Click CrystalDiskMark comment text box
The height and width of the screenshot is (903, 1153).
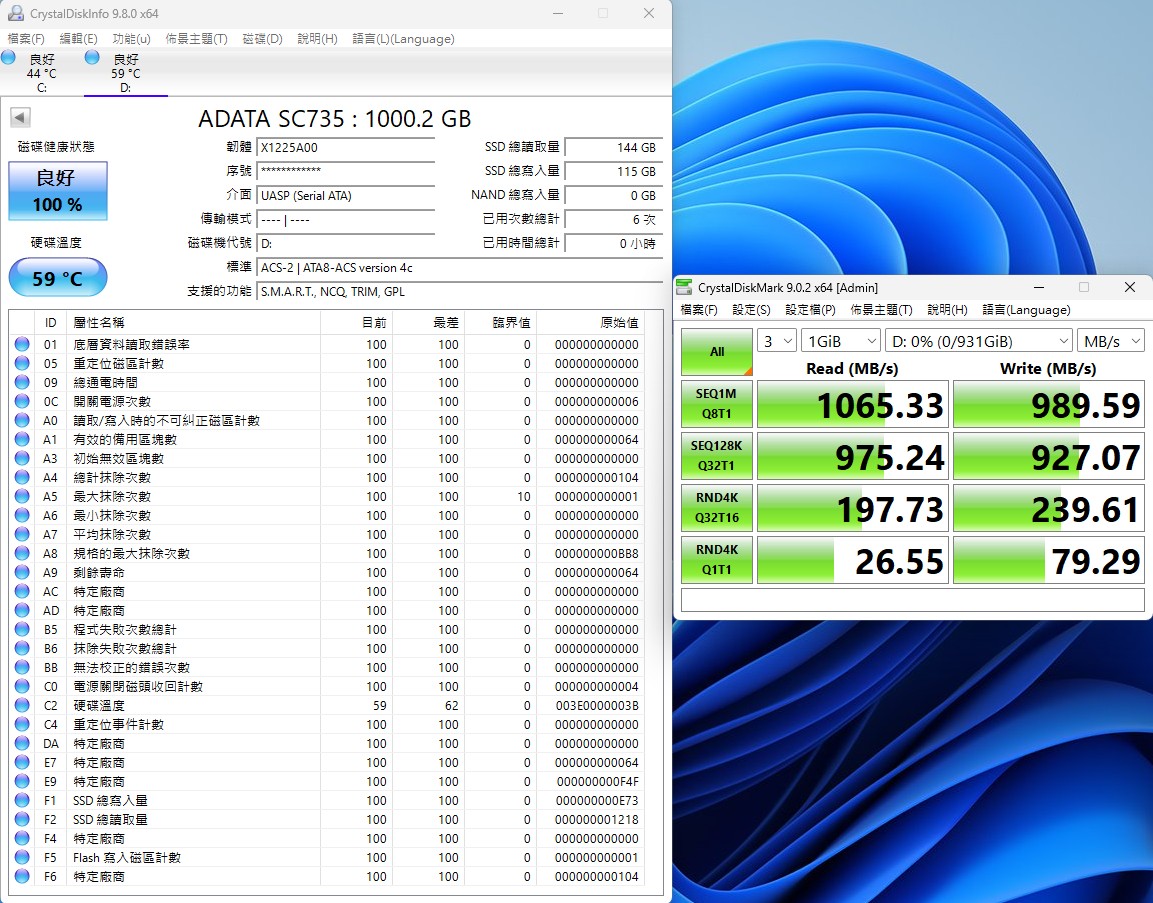pyautogui.click(x=913, y=600)
